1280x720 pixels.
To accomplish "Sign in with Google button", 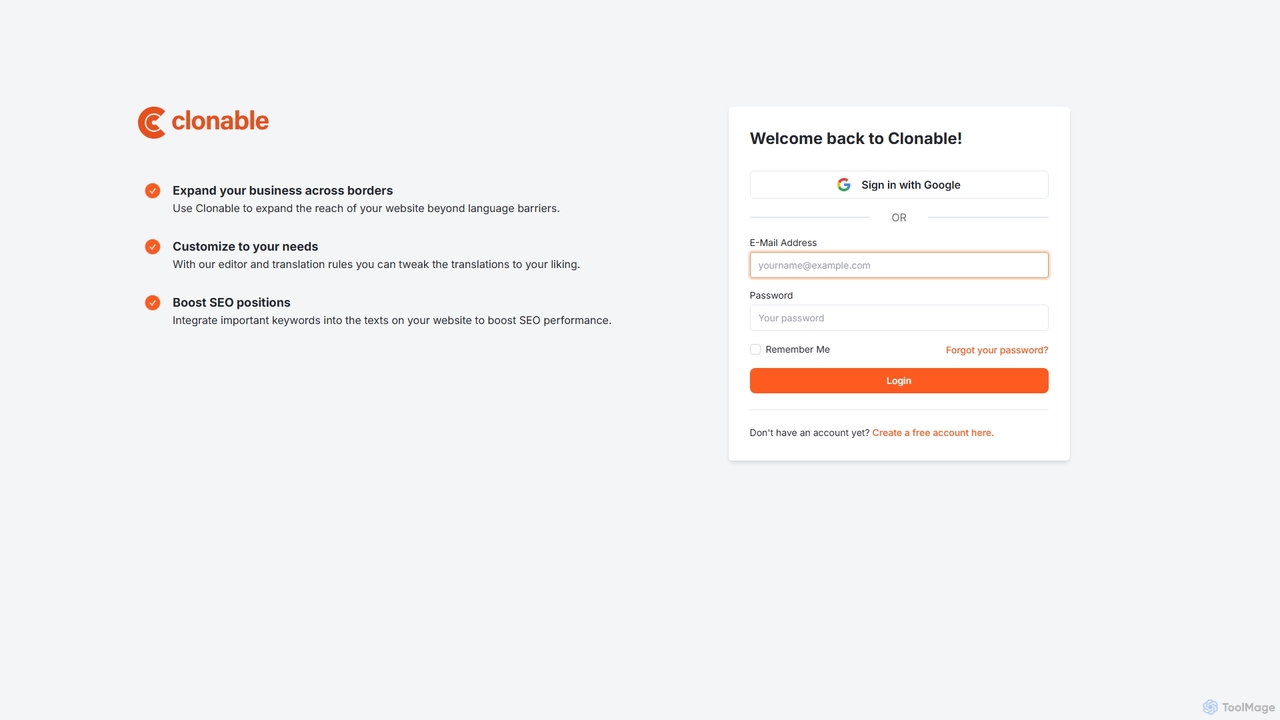I will coord(899,185).
